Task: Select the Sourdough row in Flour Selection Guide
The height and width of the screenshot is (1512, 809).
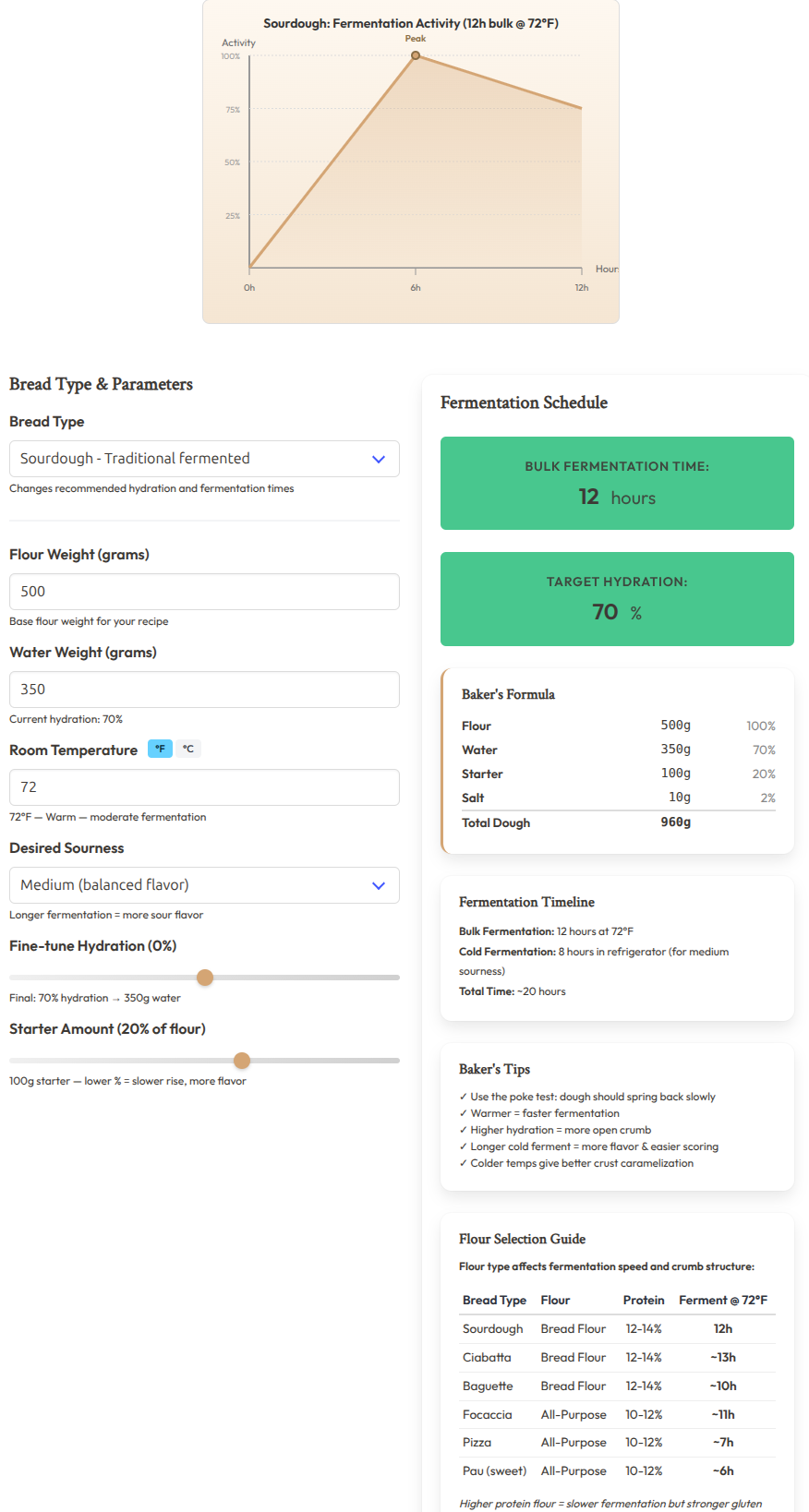Action: pyautogui.click(x=616, y=1328)
